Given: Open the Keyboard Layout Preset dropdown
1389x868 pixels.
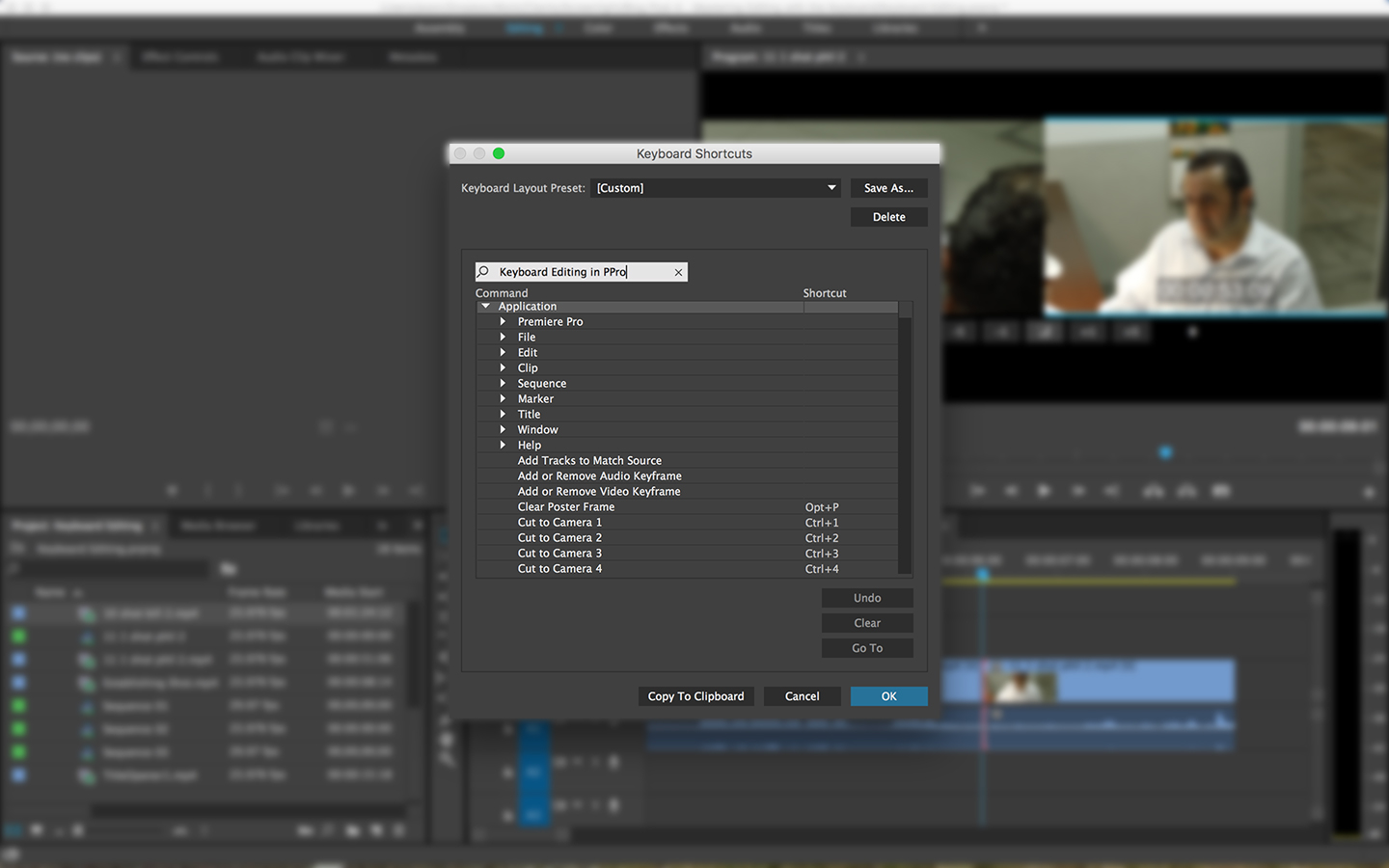Looking at the screenshot, I should (x=715, y=188).
